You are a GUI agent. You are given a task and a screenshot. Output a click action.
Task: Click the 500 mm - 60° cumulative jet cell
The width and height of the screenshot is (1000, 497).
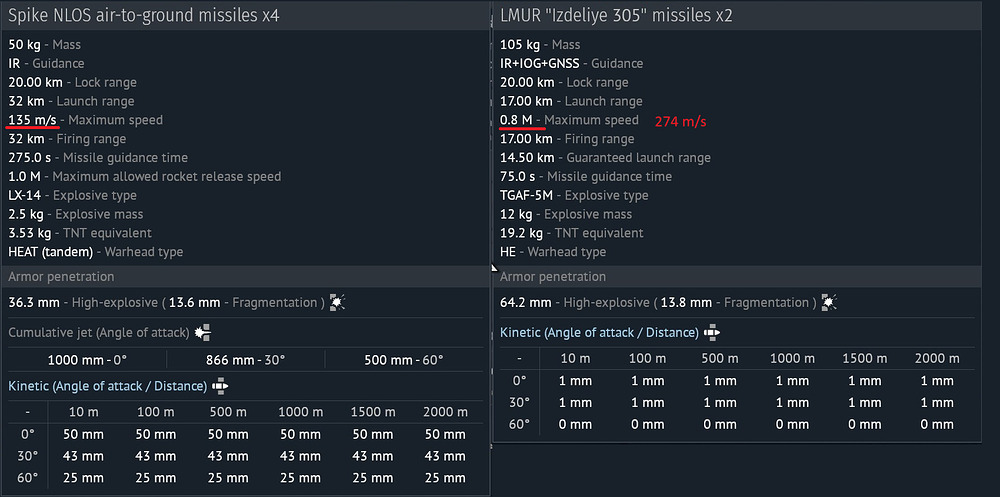(404, 359)
